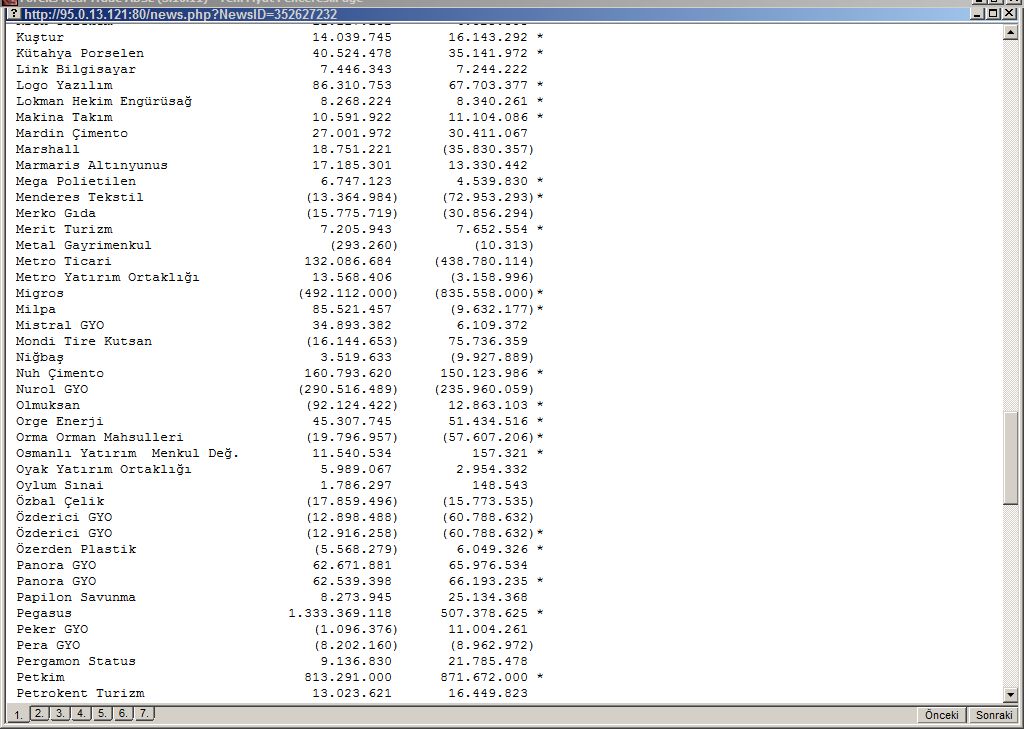Click Pegasus value 1.333.369.118
The image size is (1024, 729).
340,613
